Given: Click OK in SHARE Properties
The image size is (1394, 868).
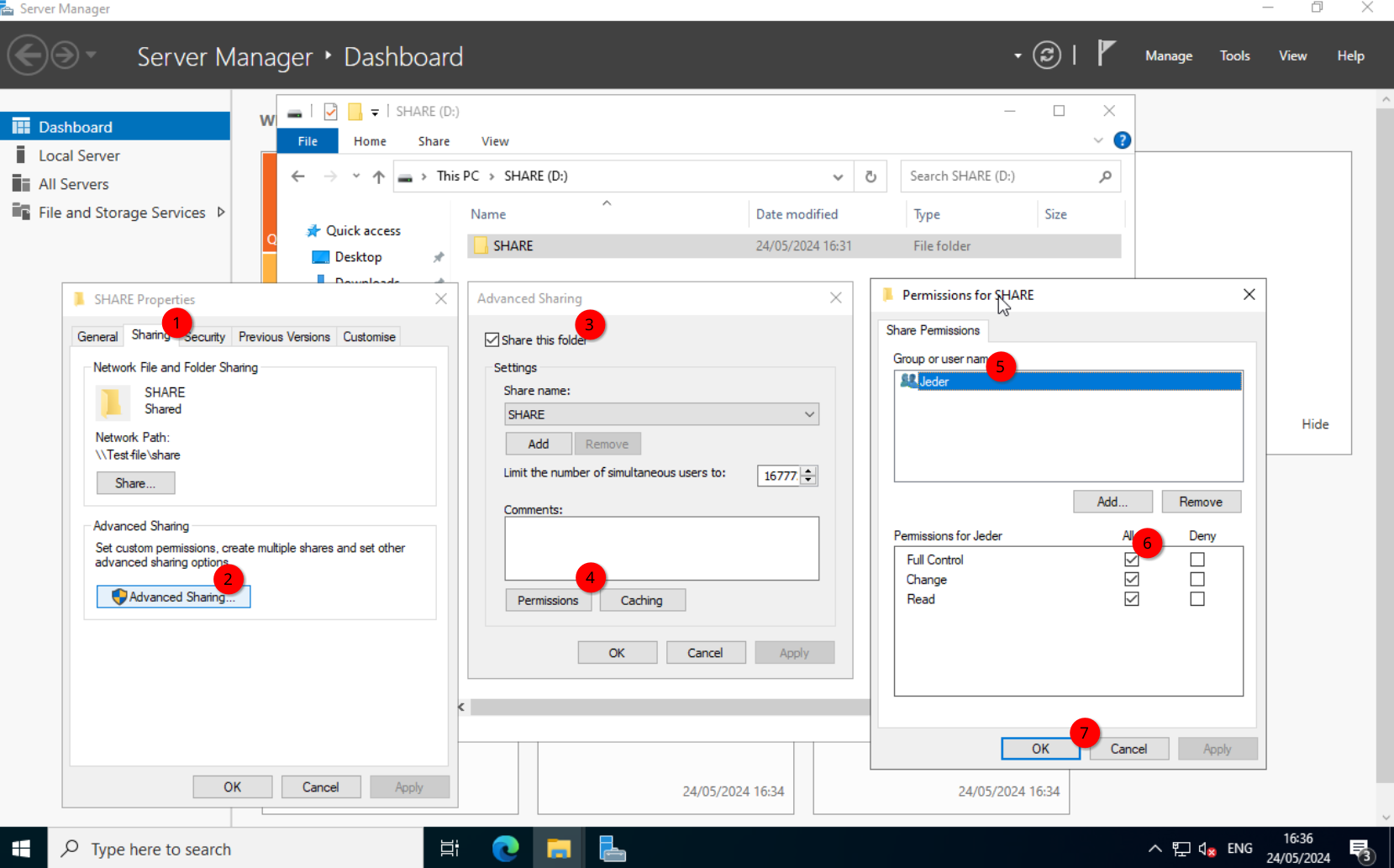Looking at the screenshot, I should (x=233, y=787).
